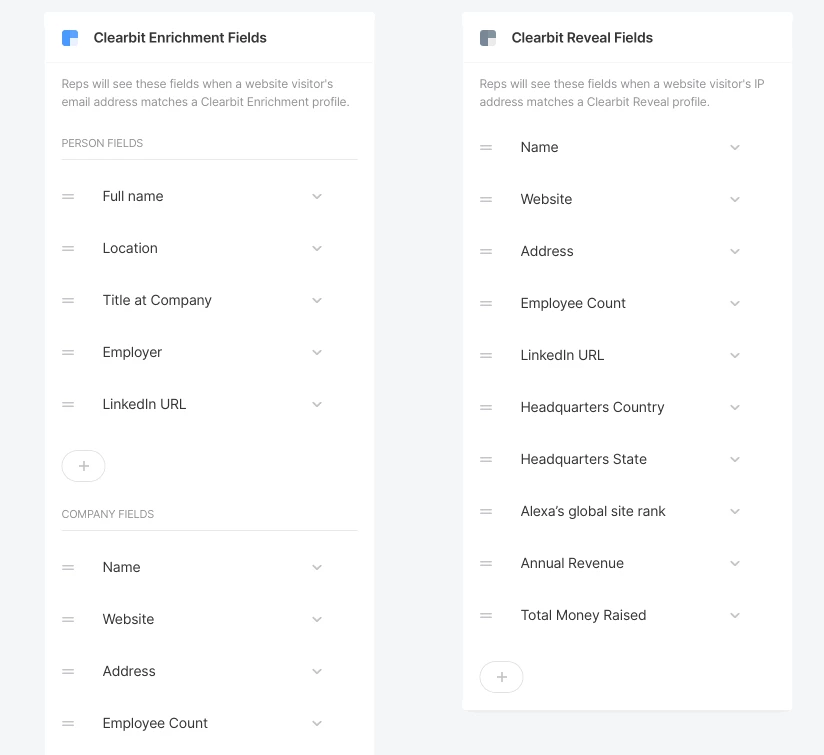This screenshot has height=755, width=824.
Task: Open the company Name field dropdown
Action: (x=317, y=567)
